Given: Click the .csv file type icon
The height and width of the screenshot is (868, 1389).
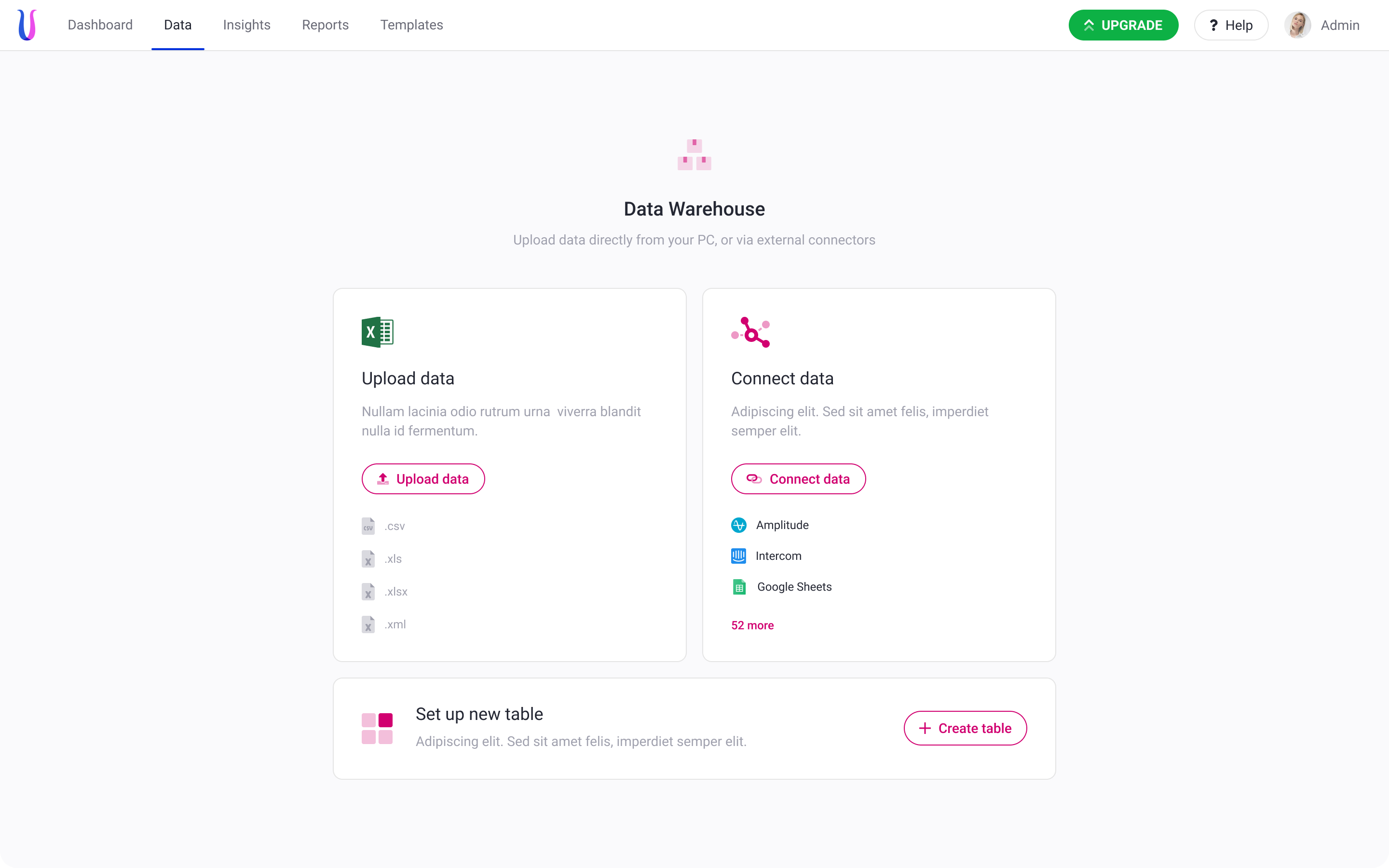Looking at the screenshot, I should (x=368, y=526).
